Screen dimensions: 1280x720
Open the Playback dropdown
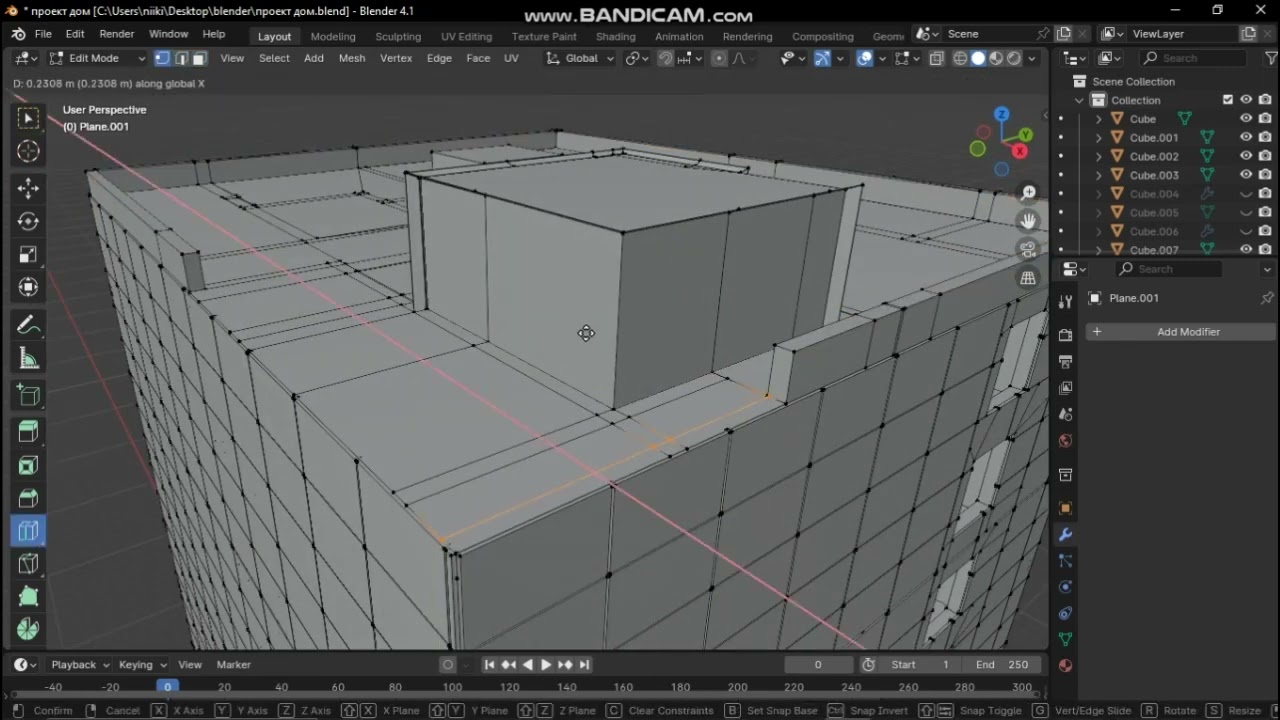click(x=80, y=664)
